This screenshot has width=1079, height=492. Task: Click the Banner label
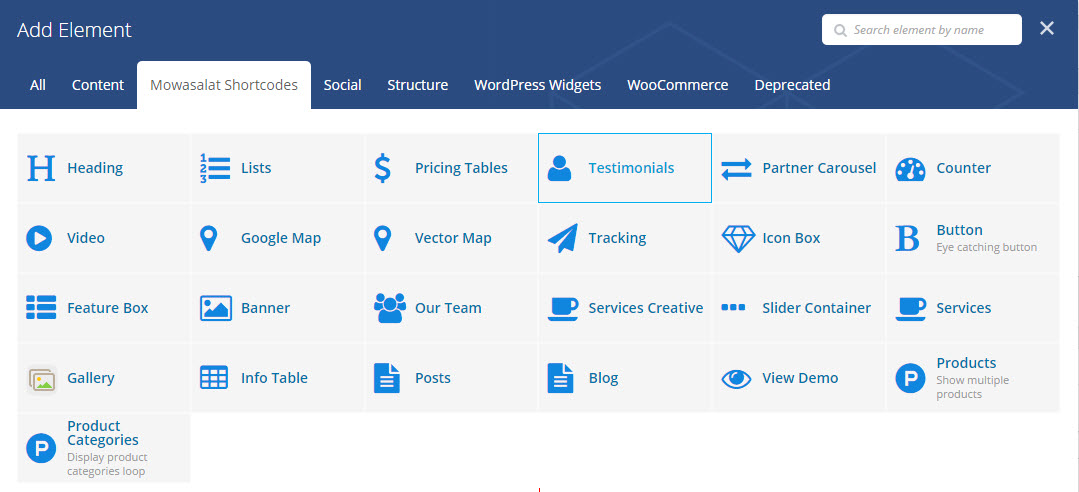coord(265,308)
